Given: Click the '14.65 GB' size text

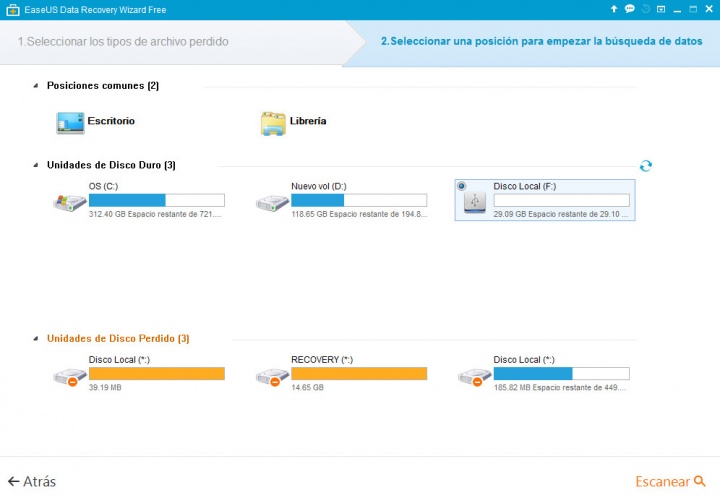Looking at the screenshot, I should [307, 388].
